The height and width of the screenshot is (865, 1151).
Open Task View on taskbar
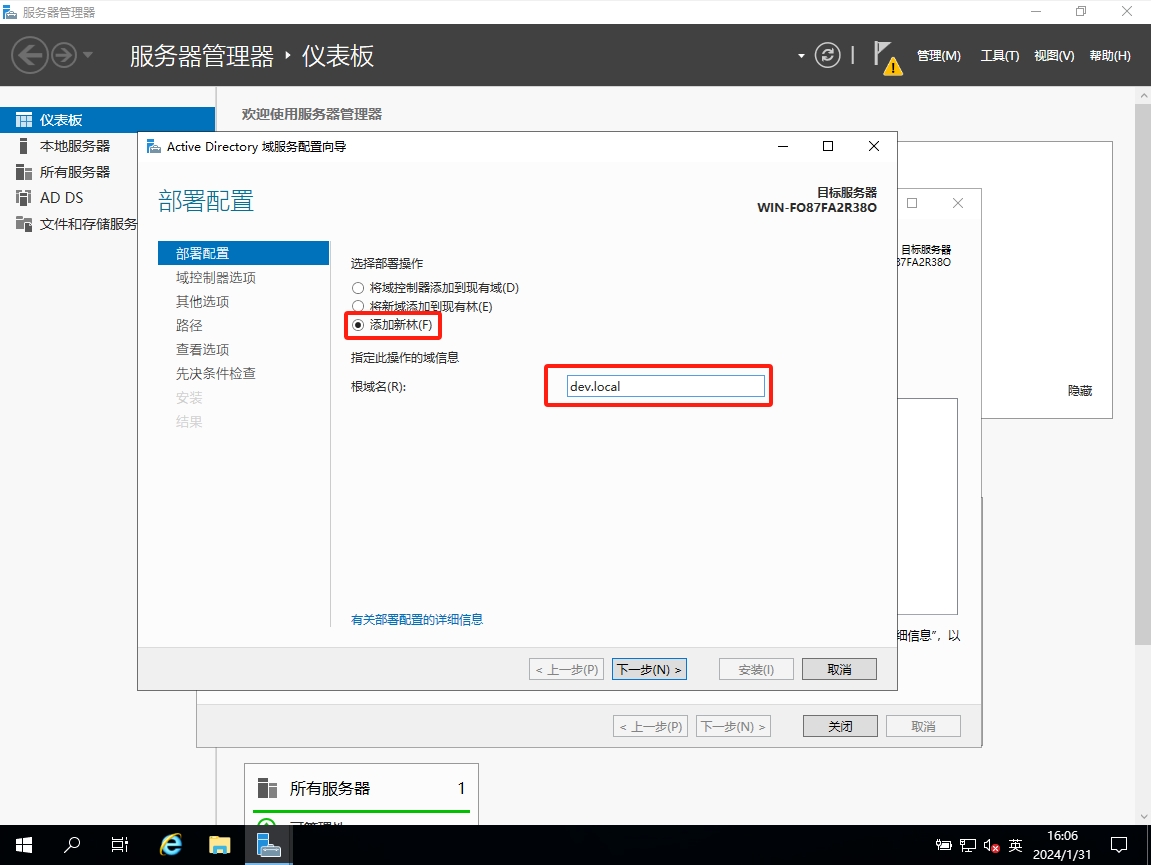coord(120,845)
